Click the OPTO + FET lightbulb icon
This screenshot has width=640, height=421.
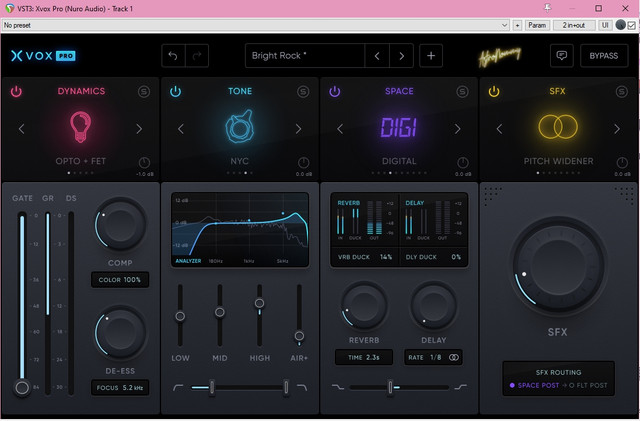coord(80,127)
